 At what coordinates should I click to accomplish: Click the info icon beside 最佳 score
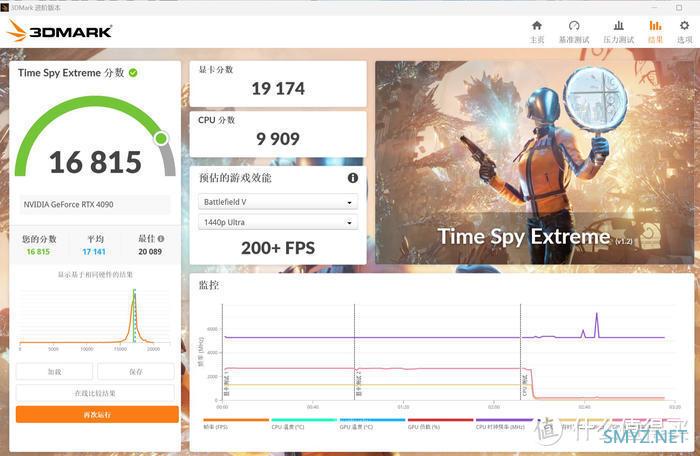(161, 238)
